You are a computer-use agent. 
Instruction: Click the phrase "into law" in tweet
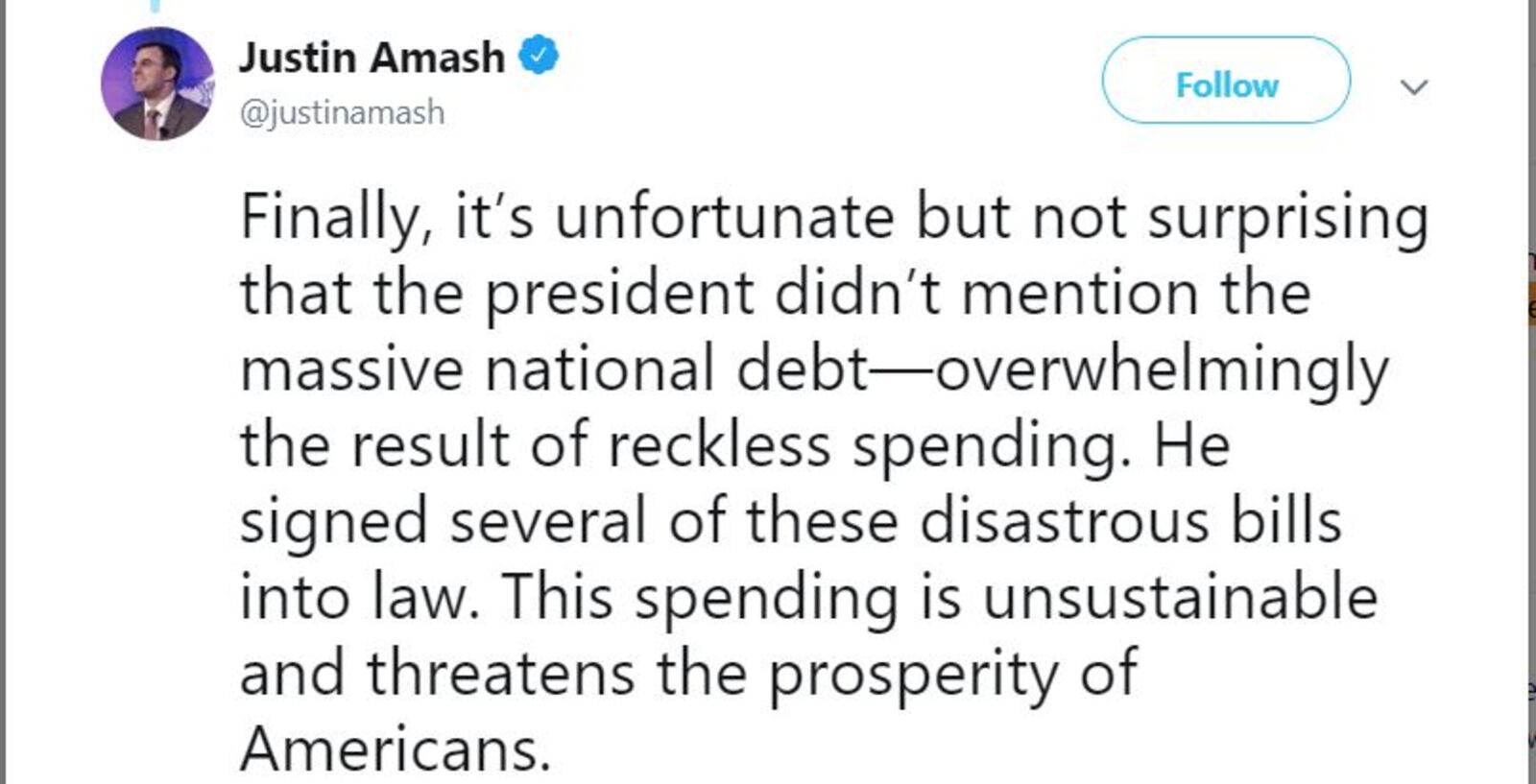357,598
